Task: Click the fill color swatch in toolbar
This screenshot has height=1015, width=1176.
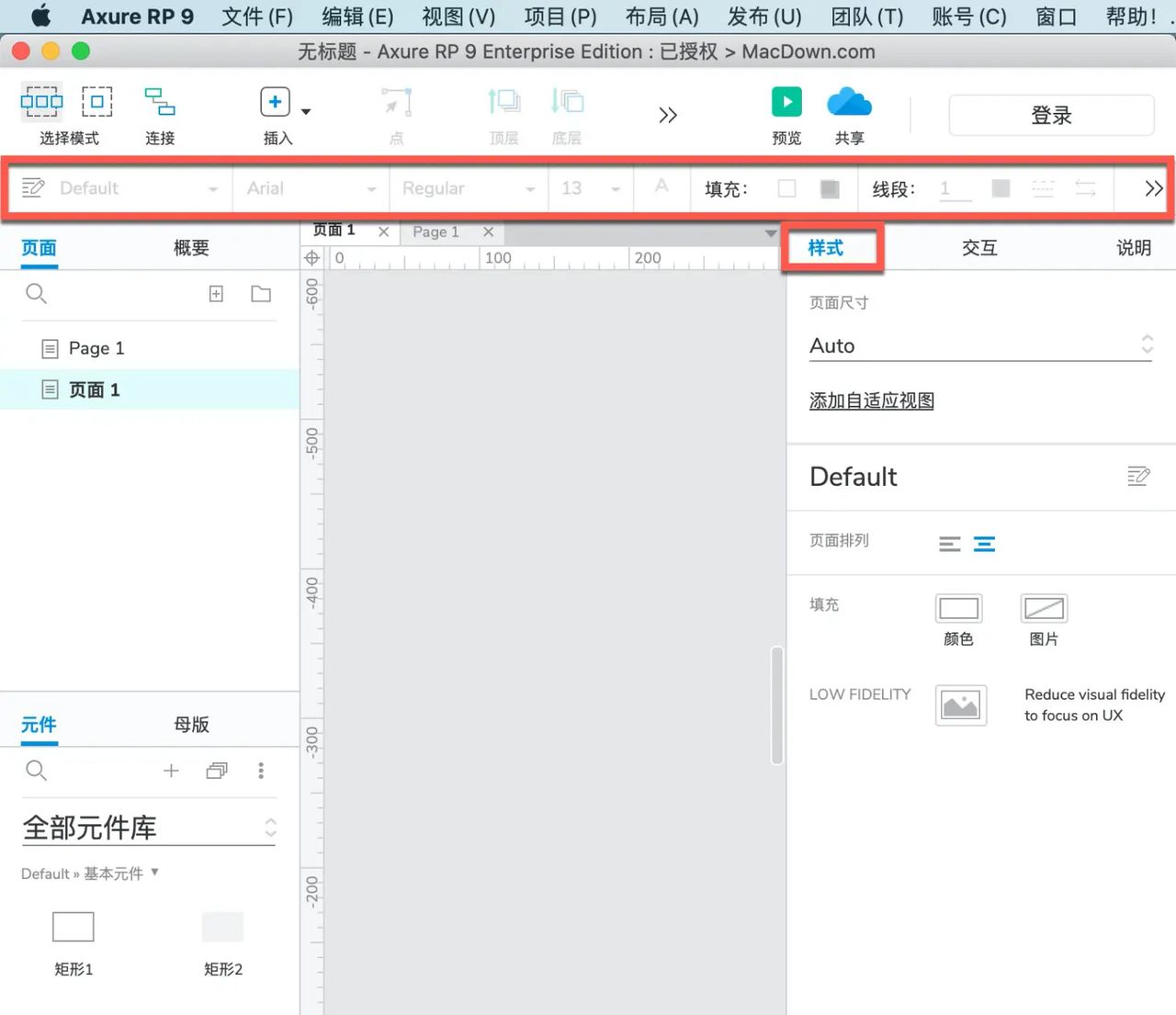Action: point(786,188)
